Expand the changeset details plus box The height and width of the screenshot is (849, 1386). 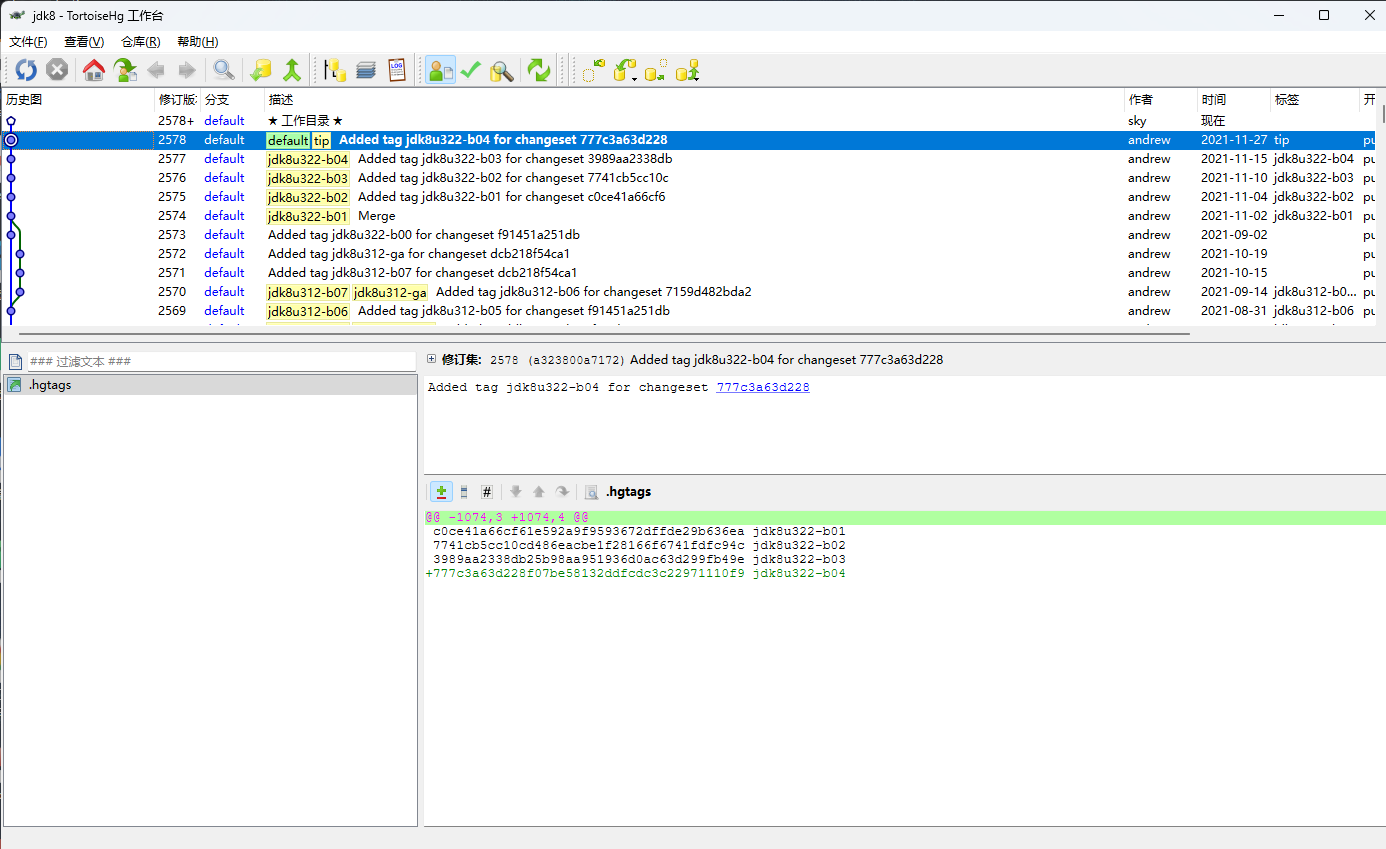point(431,359)
